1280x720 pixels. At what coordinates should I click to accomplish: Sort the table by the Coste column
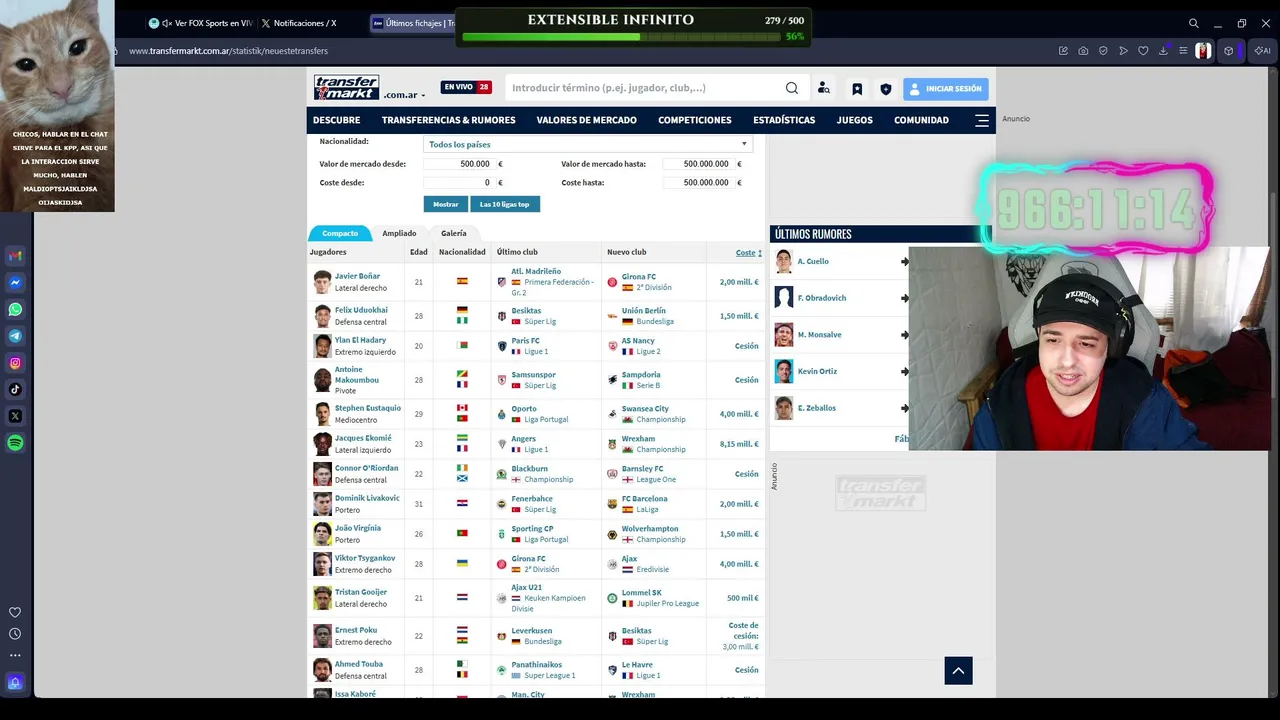[748, 253]
